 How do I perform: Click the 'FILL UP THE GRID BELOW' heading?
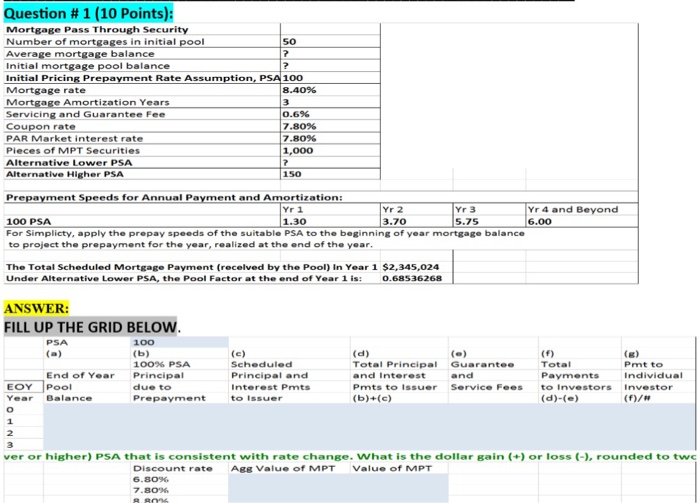pyautogui.click(x=91, y=327)
